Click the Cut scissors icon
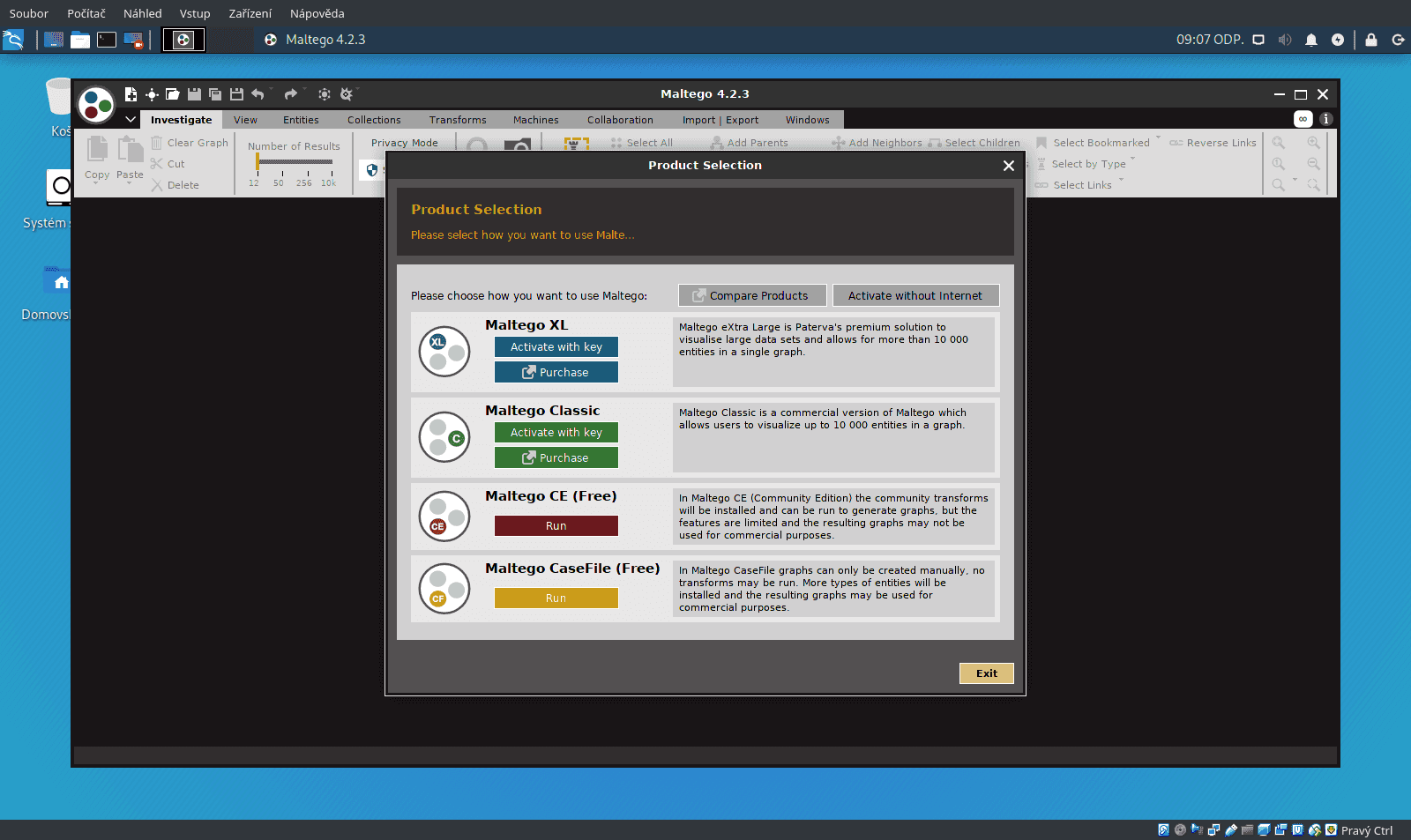The image size is (1411, 840). point(157,164)
